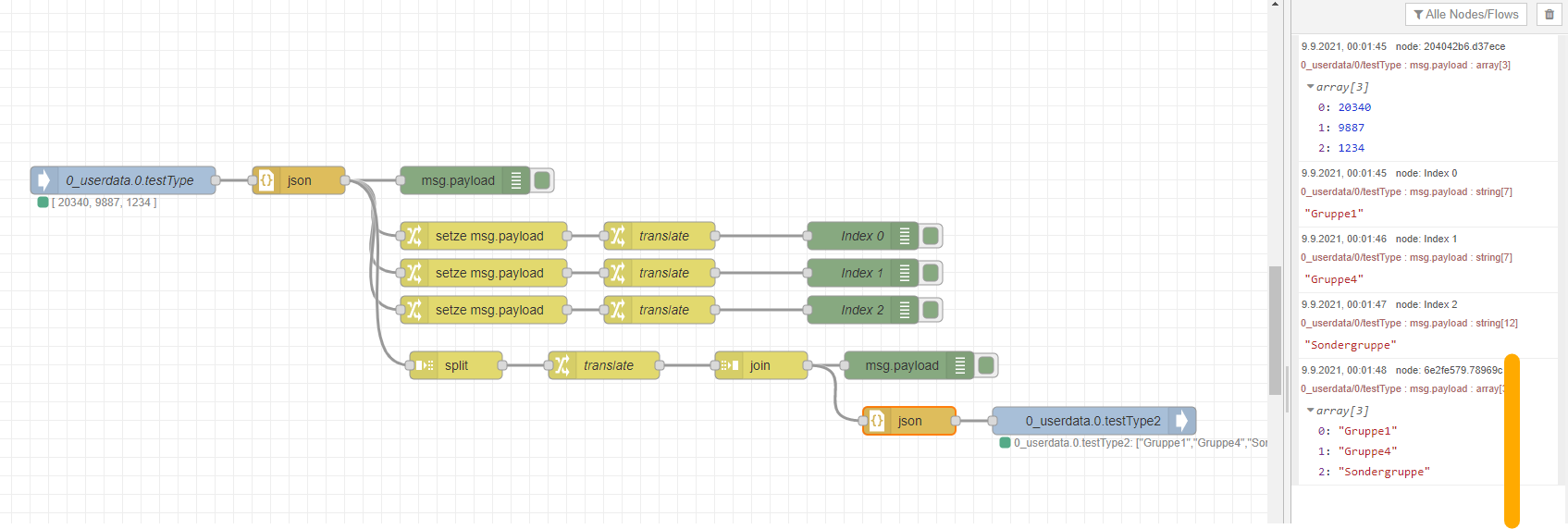Screen dimensions: 1568x529
Task: Click the change icon on the second setze msg.payload node
Action: (414, 273)
